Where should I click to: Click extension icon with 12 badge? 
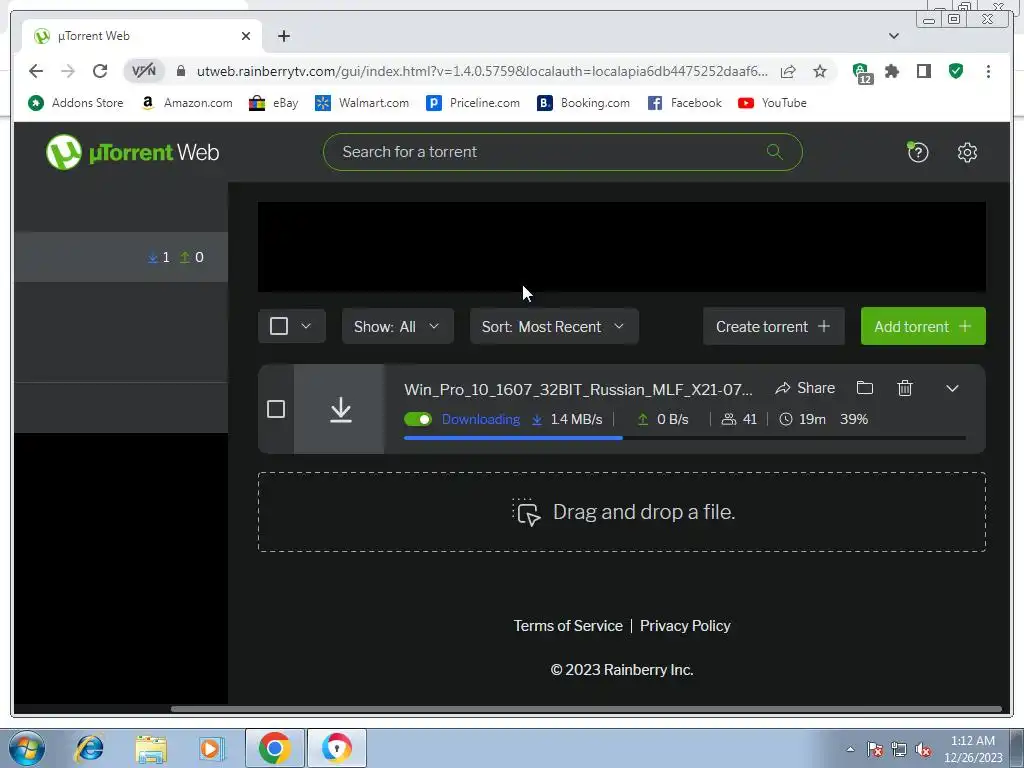point(861,72)
